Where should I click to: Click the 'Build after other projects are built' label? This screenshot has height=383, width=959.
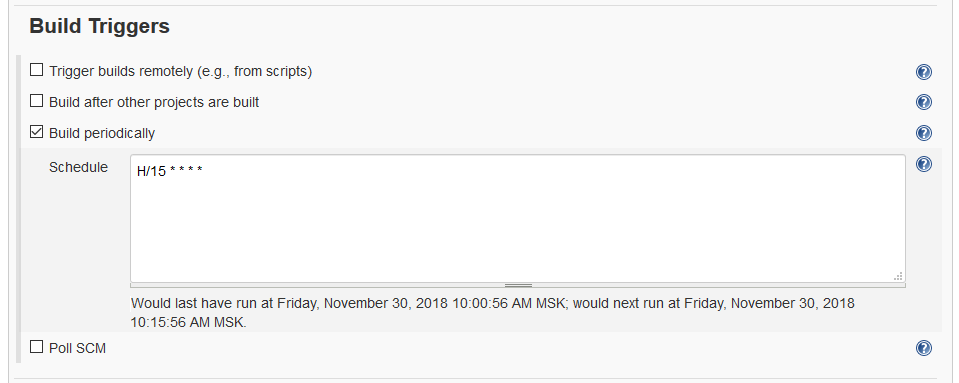coord(154,102)
